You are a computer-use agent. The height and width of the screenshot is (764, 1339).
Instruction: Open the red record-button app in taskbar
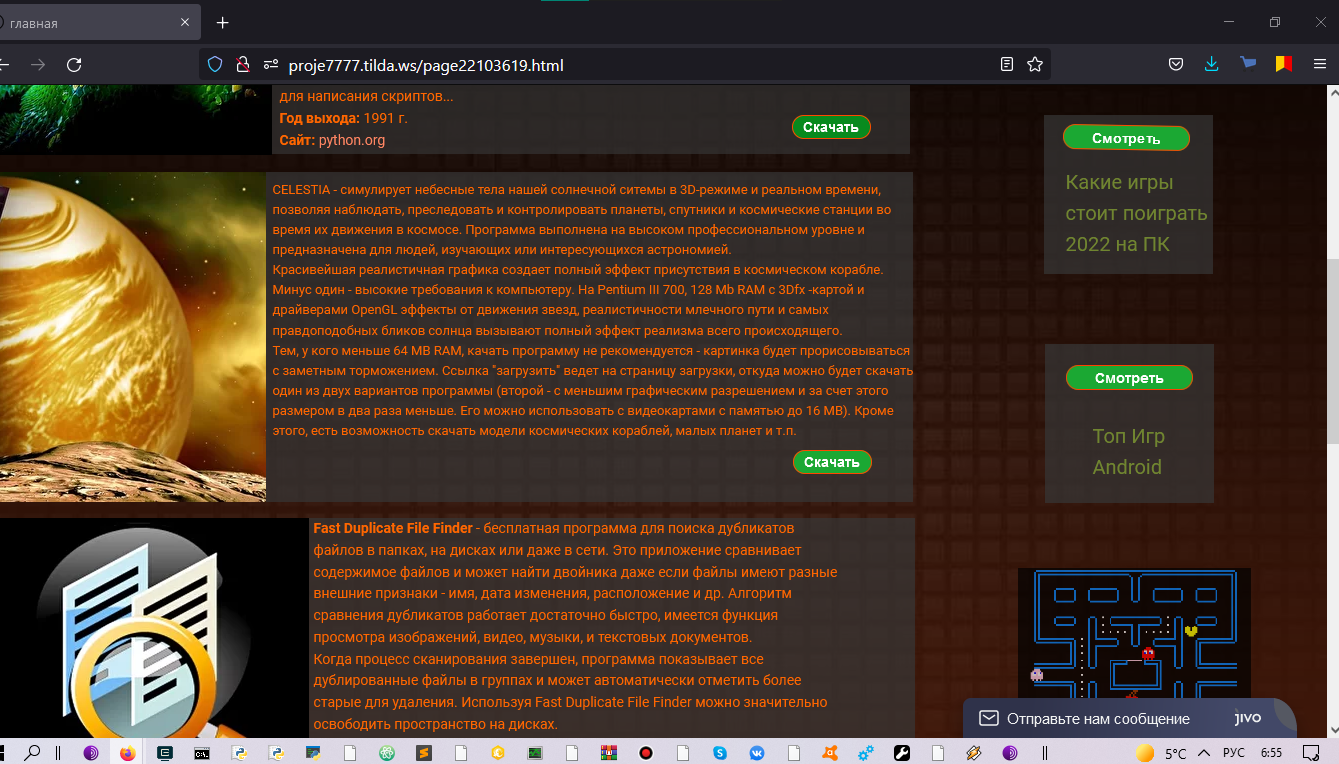[646, 752]
